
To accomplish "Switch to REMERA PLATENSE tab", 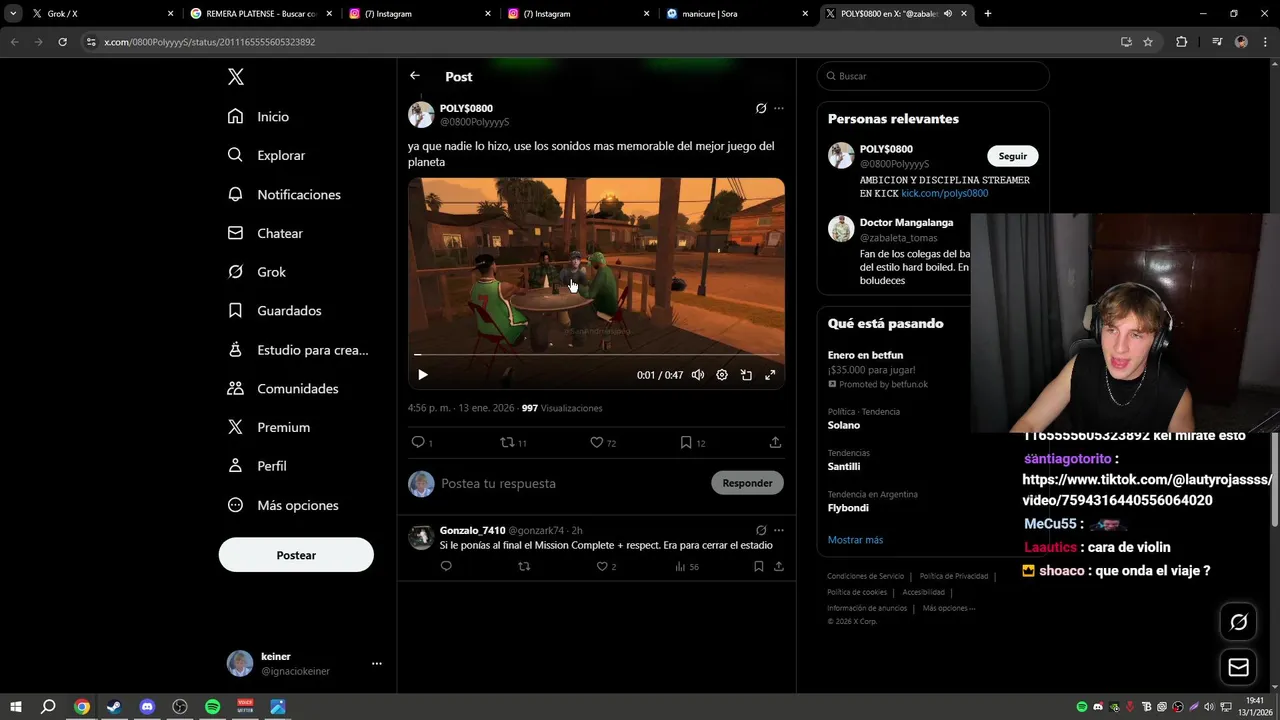I will click(x=260, y=14).
